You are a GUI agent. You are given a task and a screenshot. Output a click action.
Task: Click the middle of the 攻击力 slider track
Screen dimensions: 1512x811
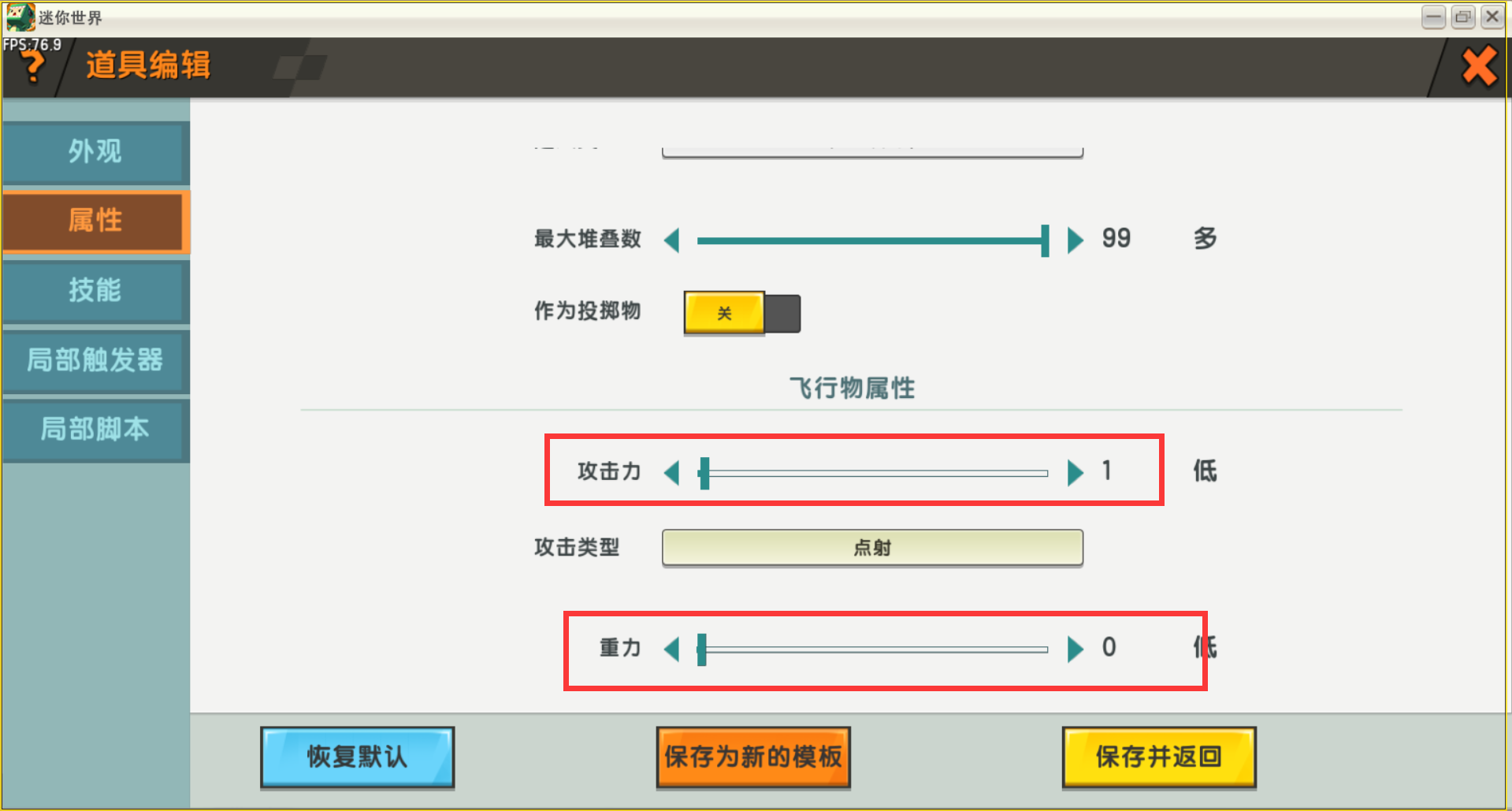875,474
